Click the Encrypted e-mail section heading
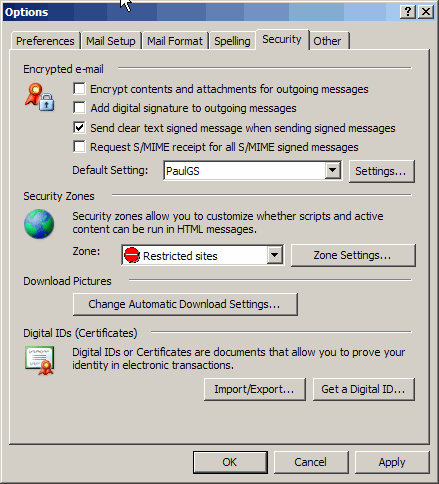439x484 pixels. (x=63, y=69)
